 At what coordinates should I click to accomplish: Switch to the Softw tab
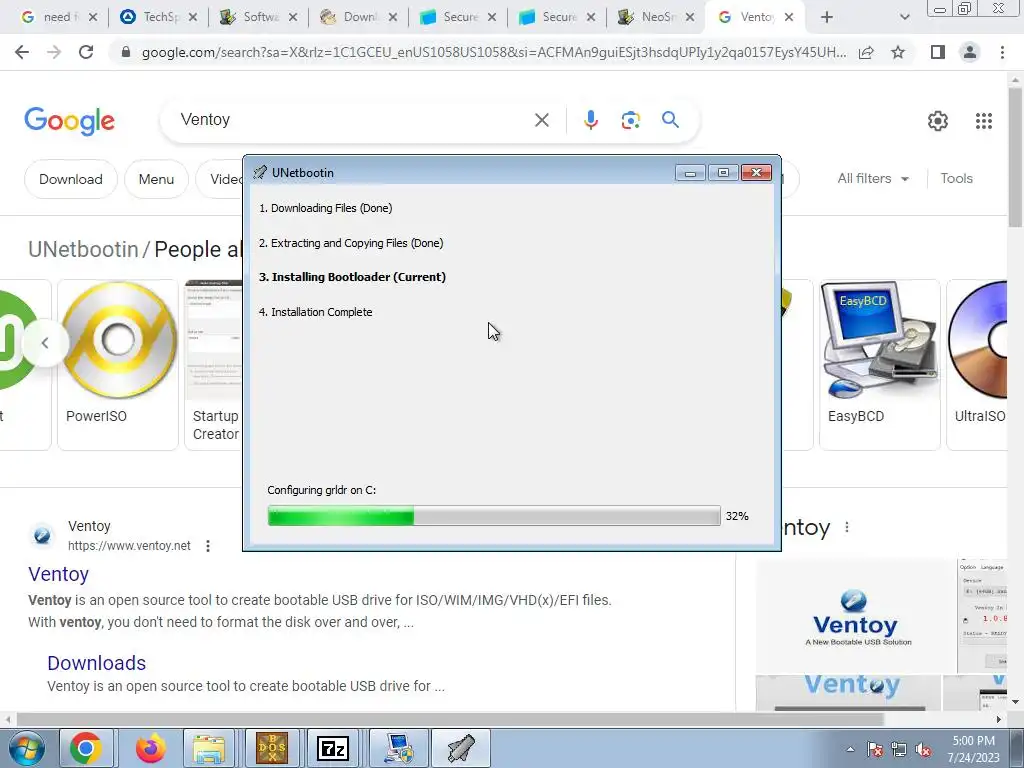[259, 17]
